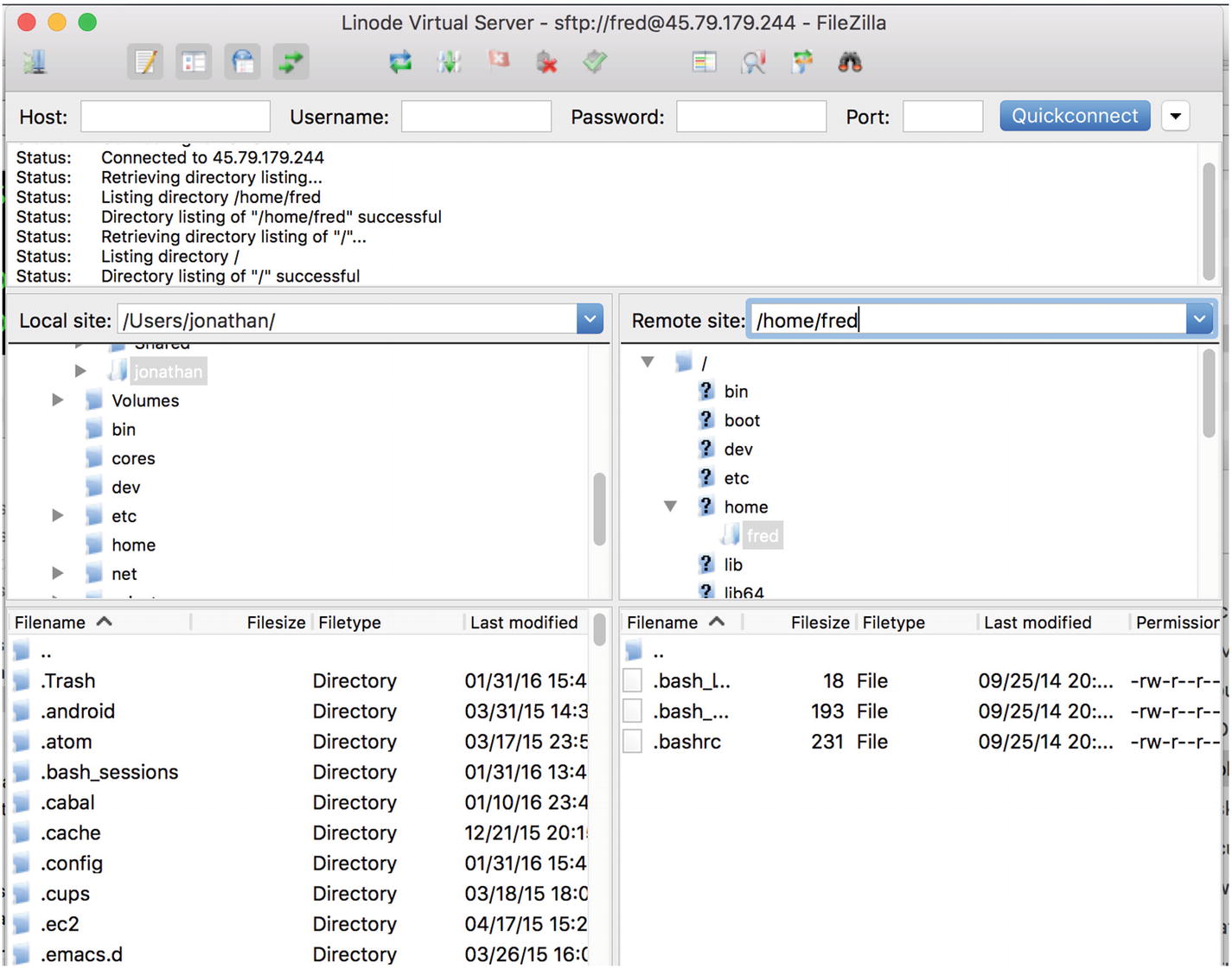The height and width of the screenshot is (969, 1232).
Task: Open Quickconnect history dropdown arrow
Action: (1176, 116)
